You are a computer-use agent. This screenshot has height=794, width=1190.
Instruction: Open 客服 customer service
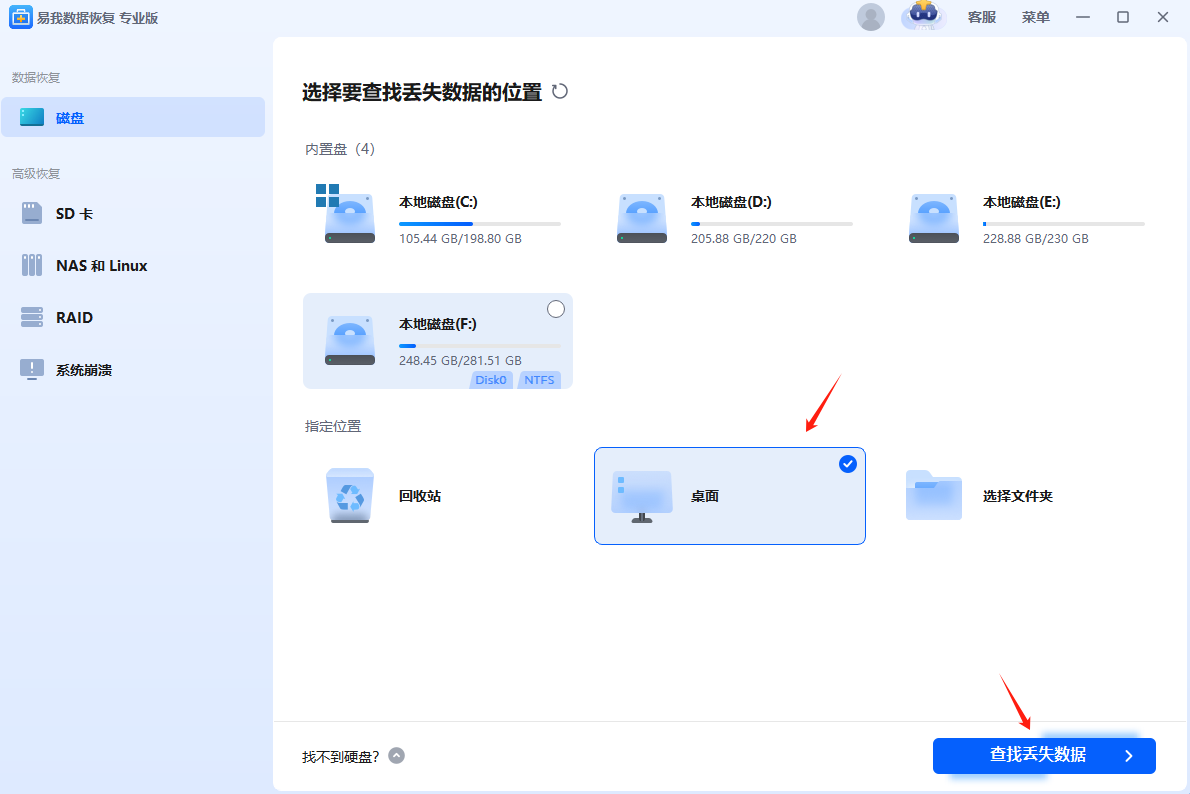pyautogui.click(x=981, y=17)
